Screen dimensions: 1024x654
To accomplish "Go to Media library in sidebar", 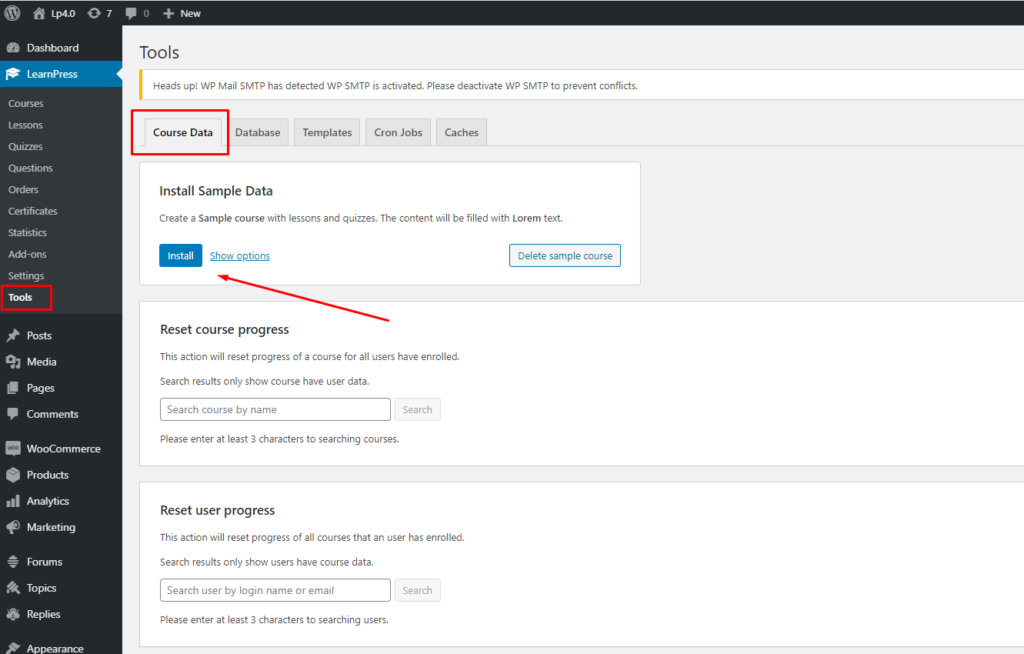I will pos(41,362).
